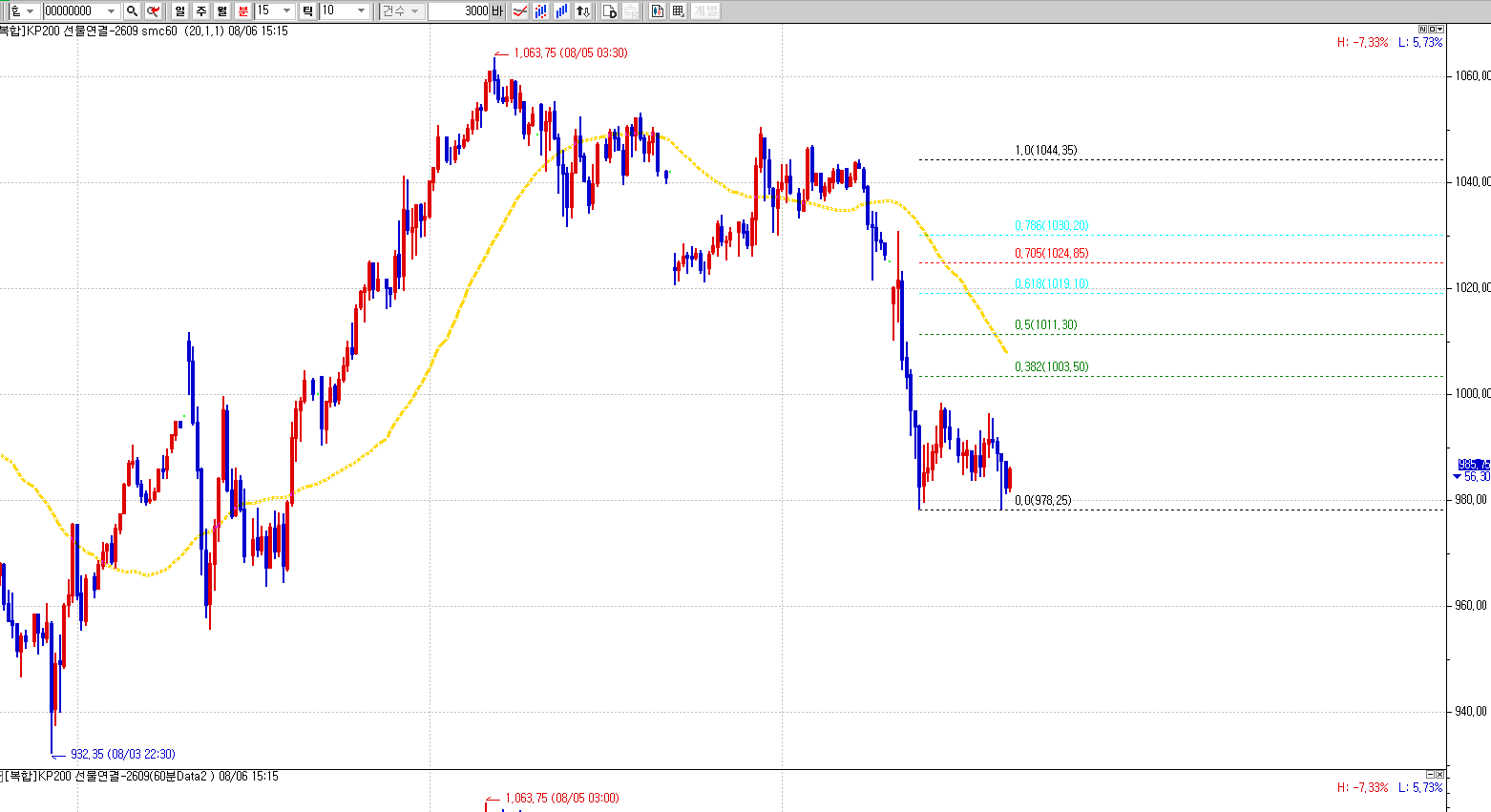1491x812 pixels.
Task: Switch chart to daily (일) period
Action: (x=179, y=10)
